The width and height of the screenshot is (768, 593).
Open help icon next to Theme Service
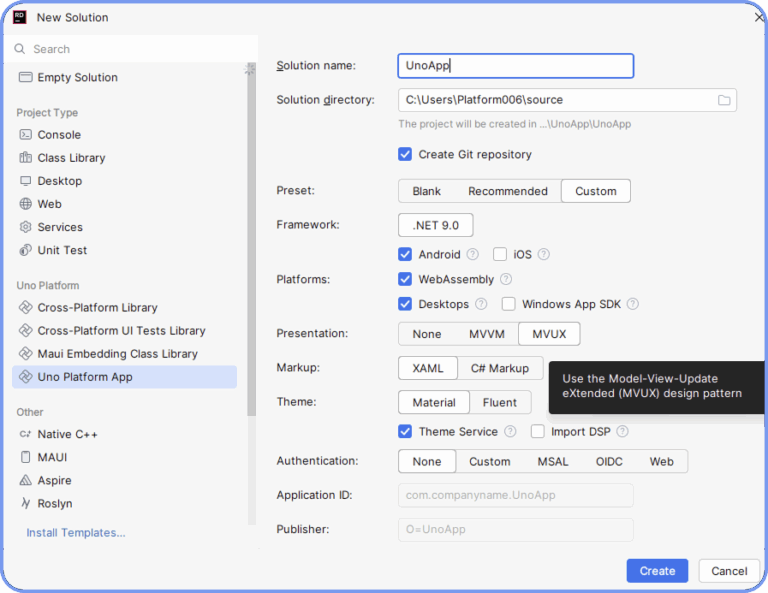[510, 431]
